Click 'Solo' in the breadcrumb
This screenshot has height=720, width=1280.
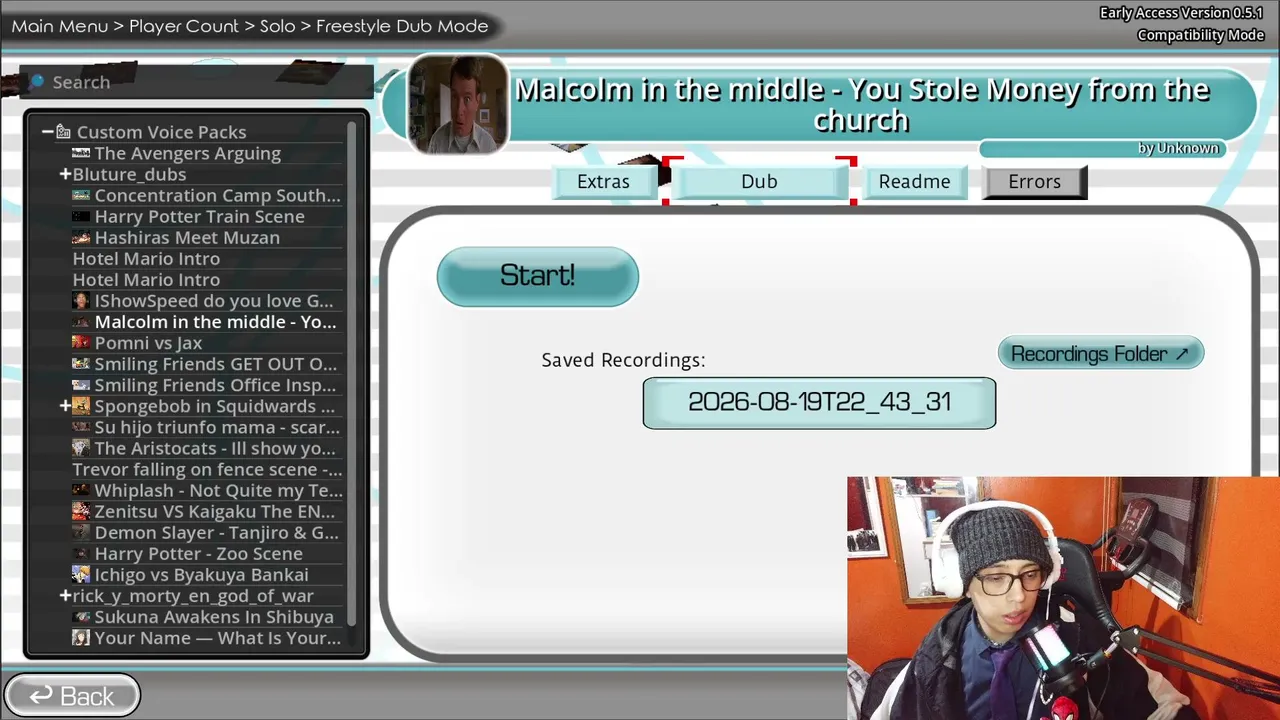click(277, 26)
